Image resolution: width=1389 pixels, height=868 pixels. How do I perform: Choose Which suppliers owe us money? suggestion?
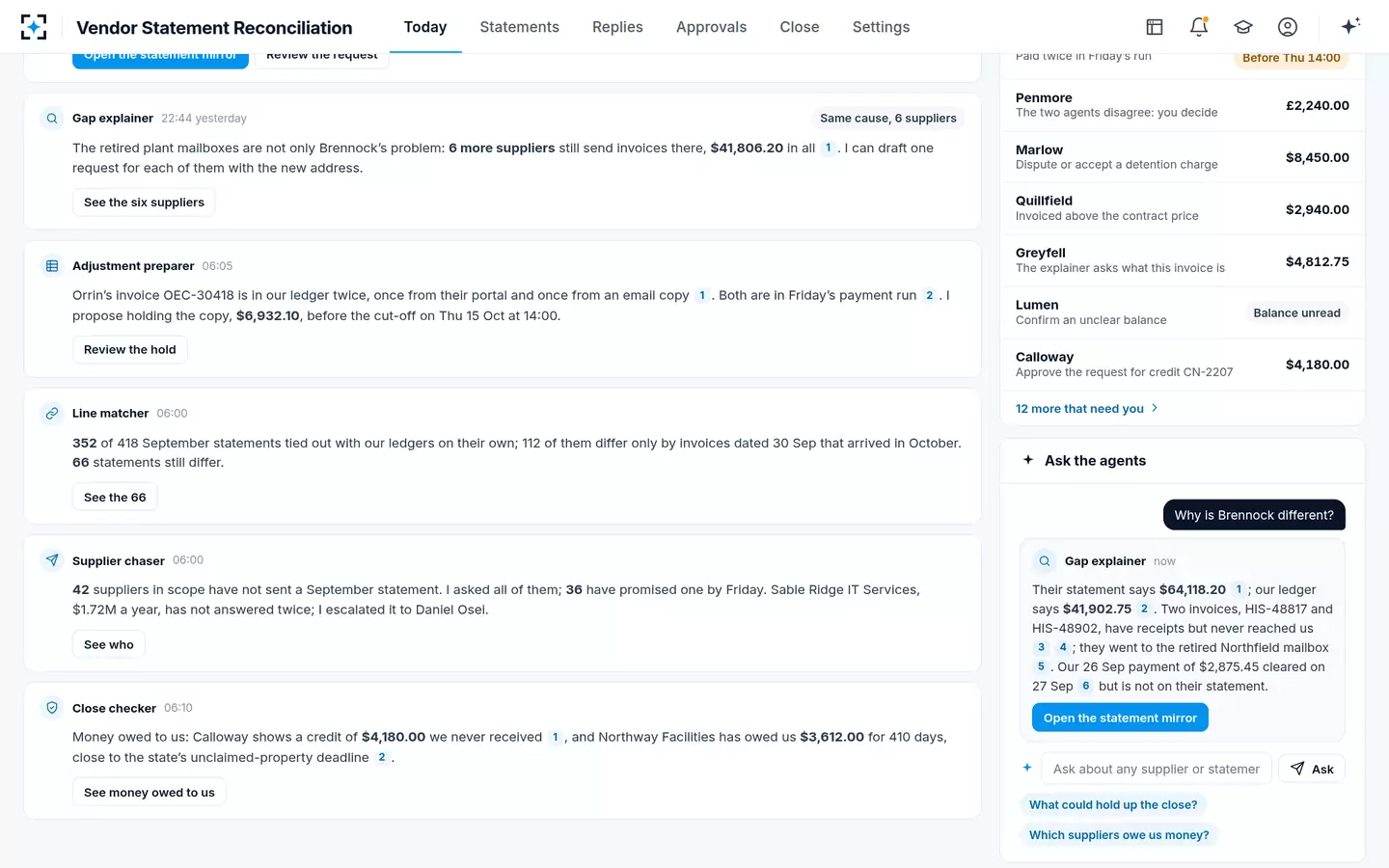coord(1119,835)
